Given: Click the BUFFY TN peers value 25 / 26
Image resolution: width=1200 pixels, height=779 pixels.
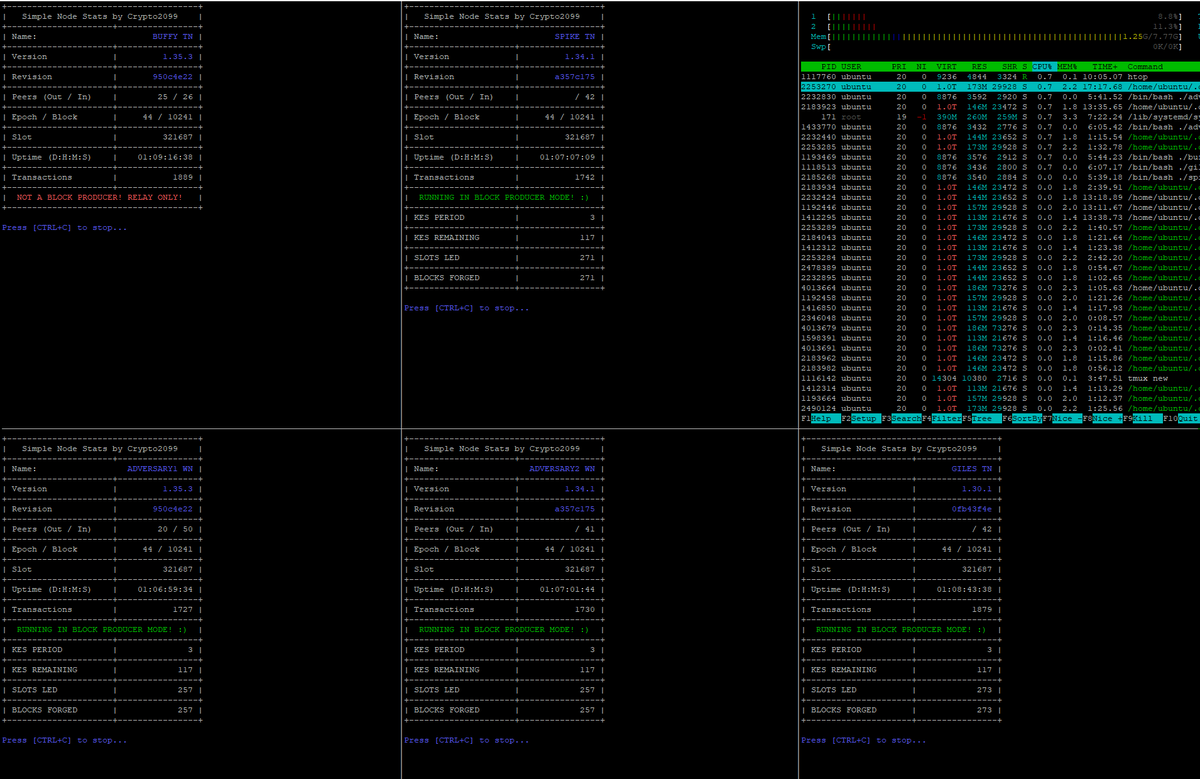Looking at the screenshot, I should click(176, 97).
